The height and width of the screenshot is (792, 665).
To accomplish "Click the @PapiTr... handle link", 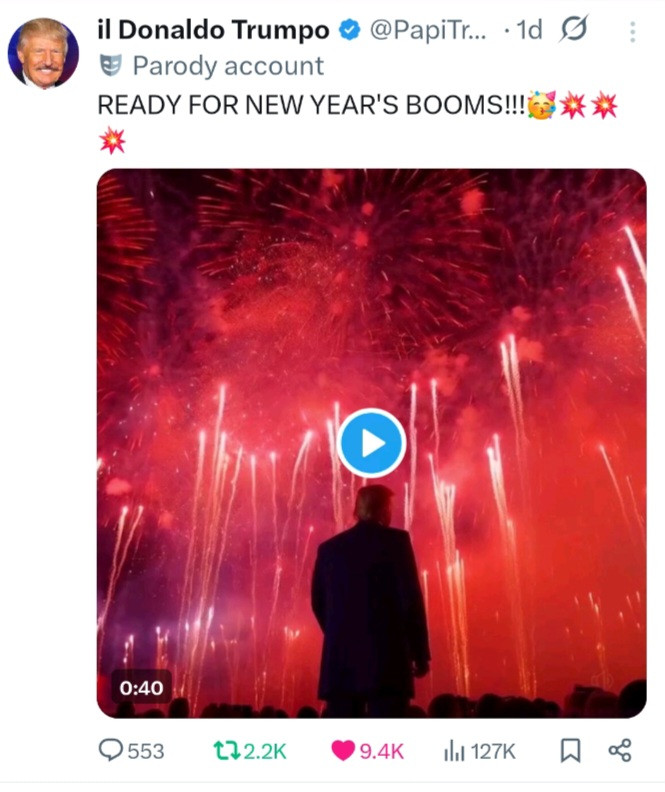I will 428,30.
